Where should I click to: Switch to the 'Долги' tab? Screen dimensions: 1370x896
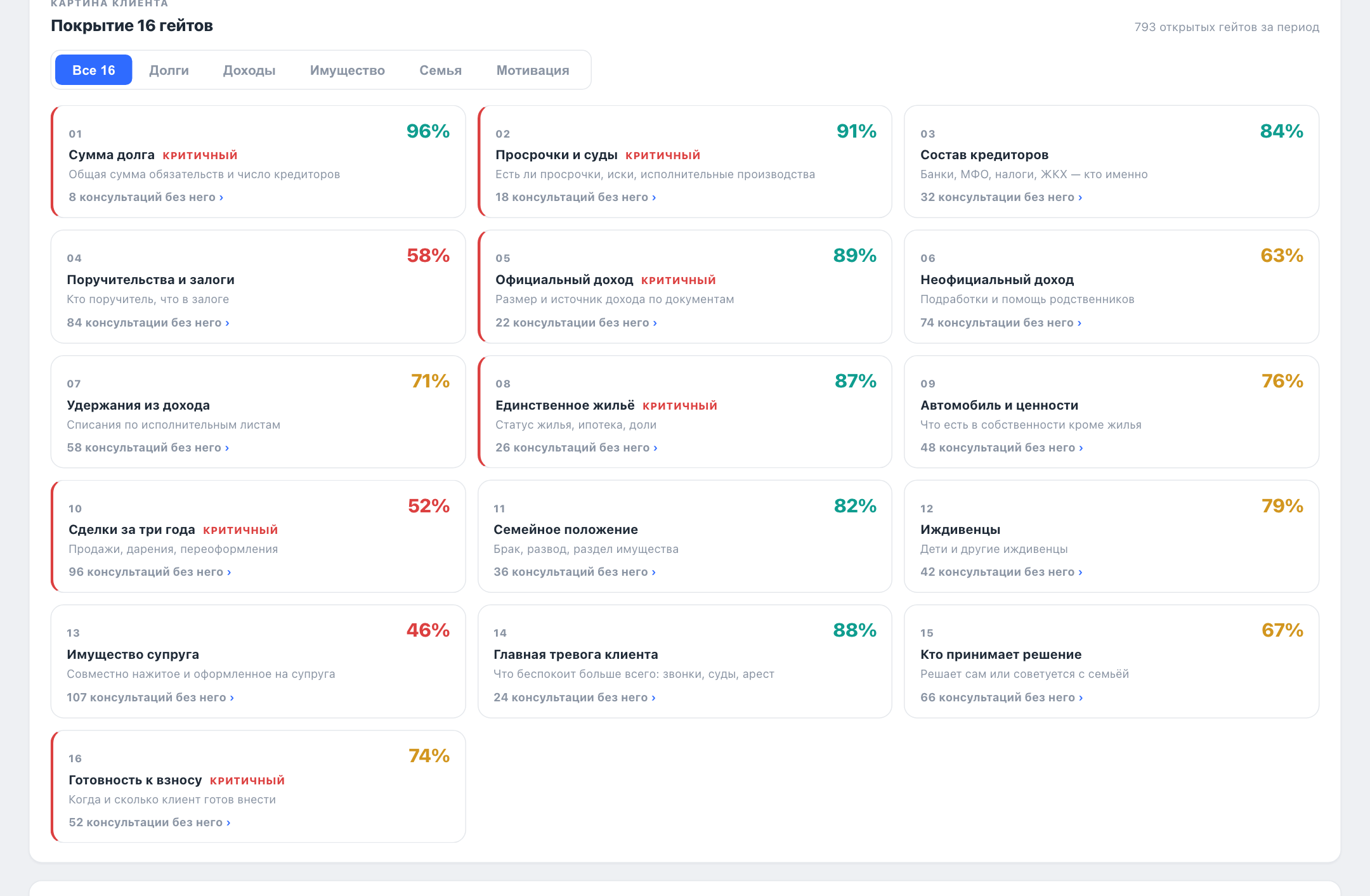click(x=169, y=70)
